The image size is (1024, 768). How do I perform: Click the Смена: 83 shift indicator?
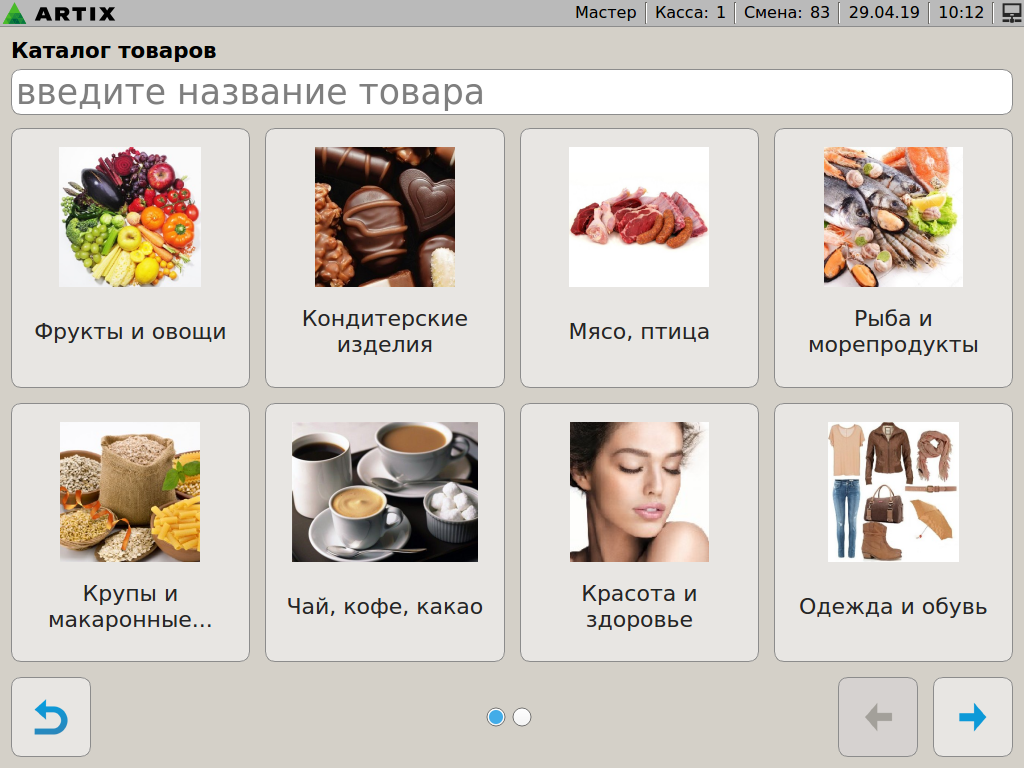point(787,13)
